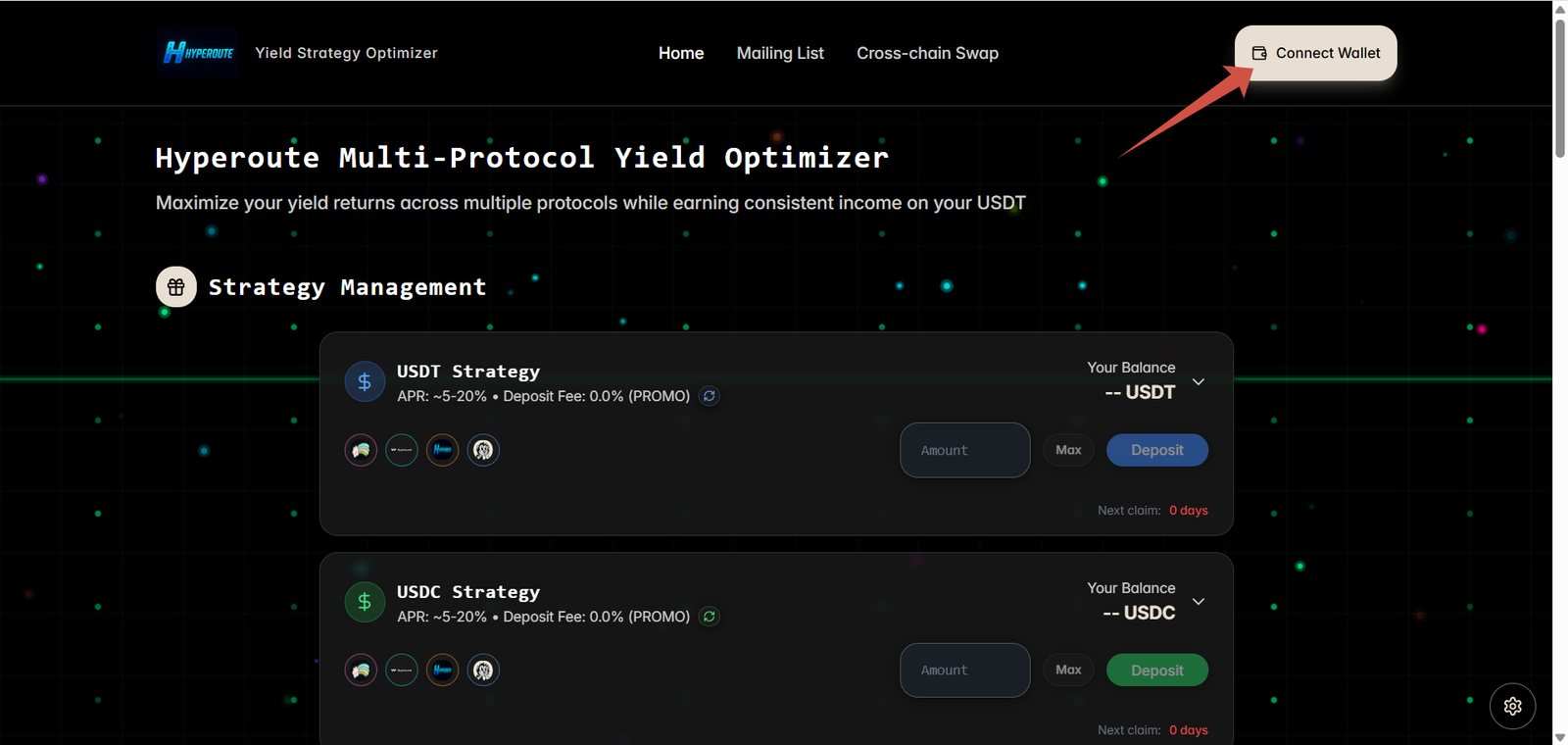Click the lion protocol icon under USDC Strategy
Viewport: 1568px width, 745px height.
(x=483, y=670)
